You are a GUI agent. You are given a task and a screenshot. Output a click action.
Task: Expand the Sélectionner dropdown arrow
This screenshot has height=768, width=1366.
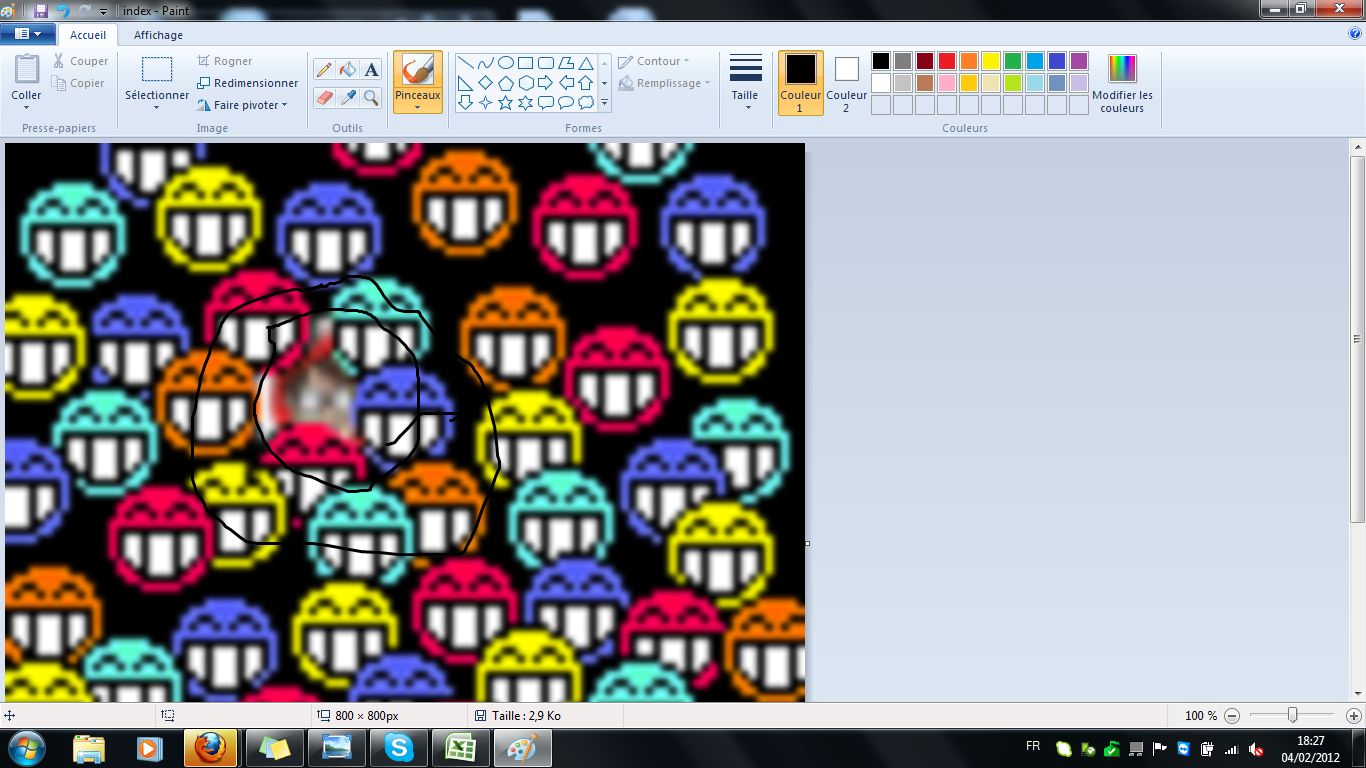coord(157,107)
